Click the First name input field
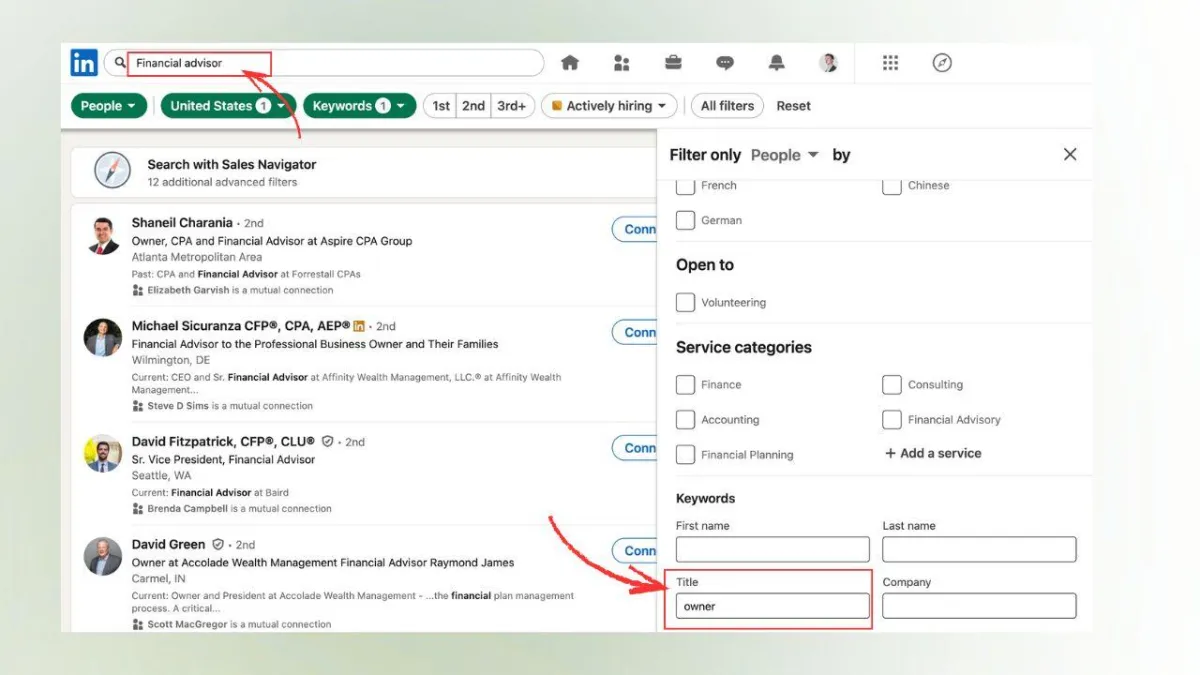The height and width of the screenshot is (675, 1200). 773,549
